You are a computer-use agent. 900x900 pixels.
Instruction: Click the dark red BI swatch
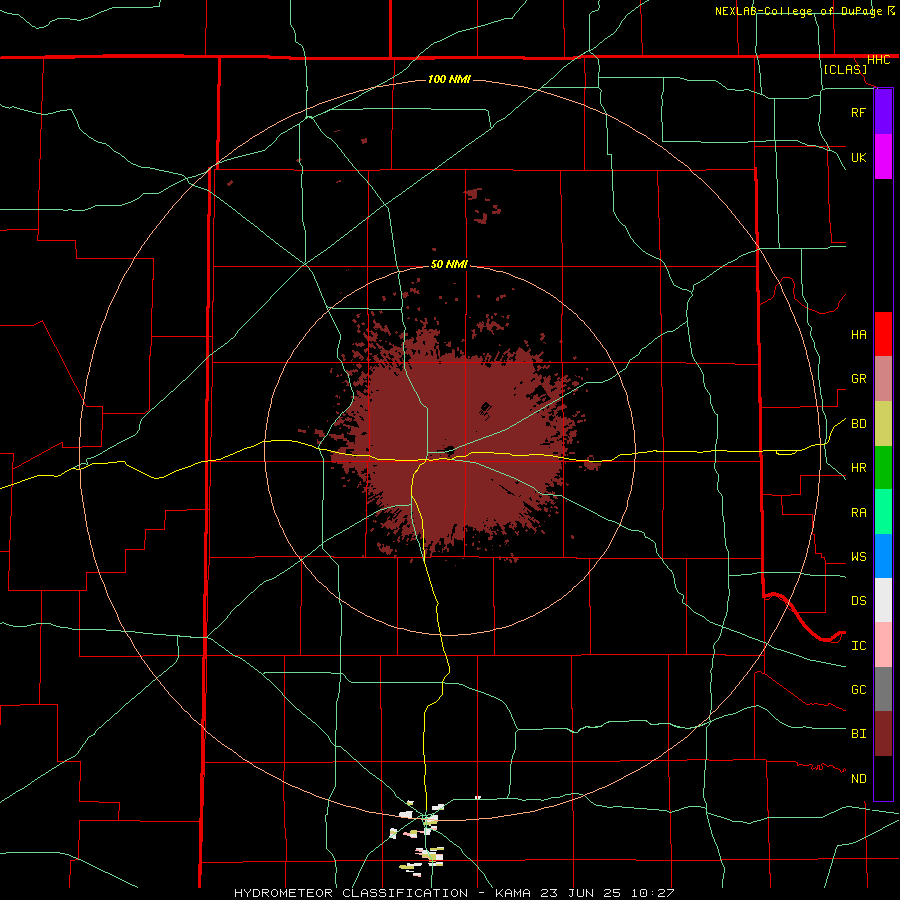point(883,734)
